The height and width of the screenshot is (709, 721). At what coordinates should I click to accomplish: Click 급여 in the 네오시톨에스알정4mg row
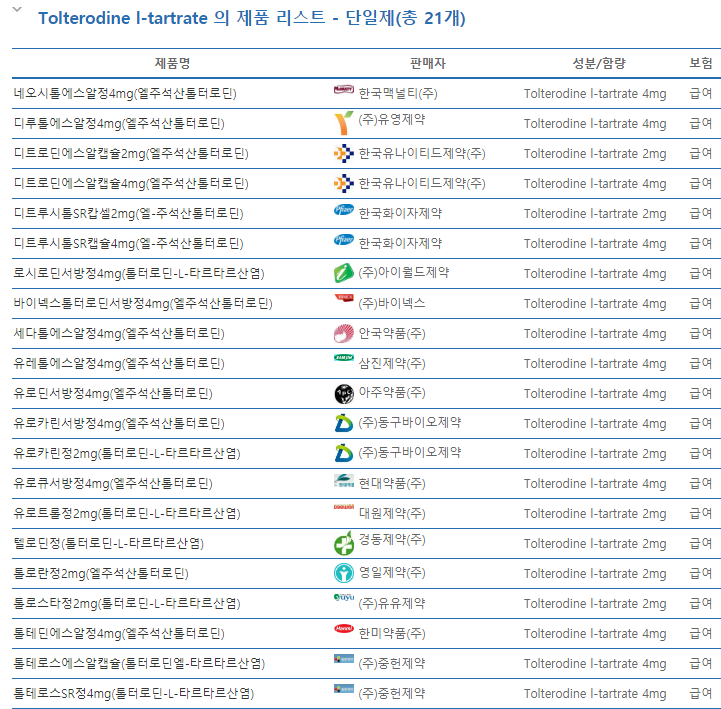click(x=701, y=94)
